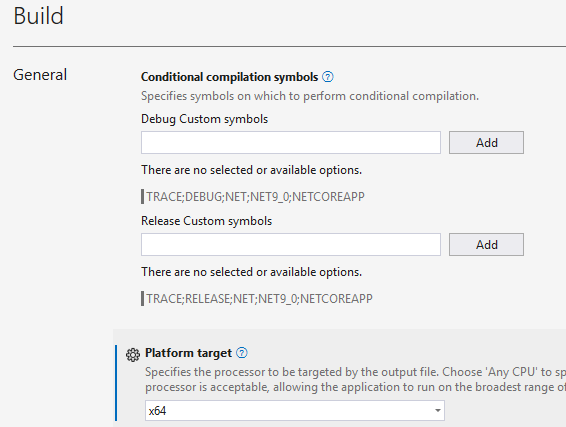566x427 pixels.
Task: Click the Conditional compilation symbols heading
Action: point(230,77)
